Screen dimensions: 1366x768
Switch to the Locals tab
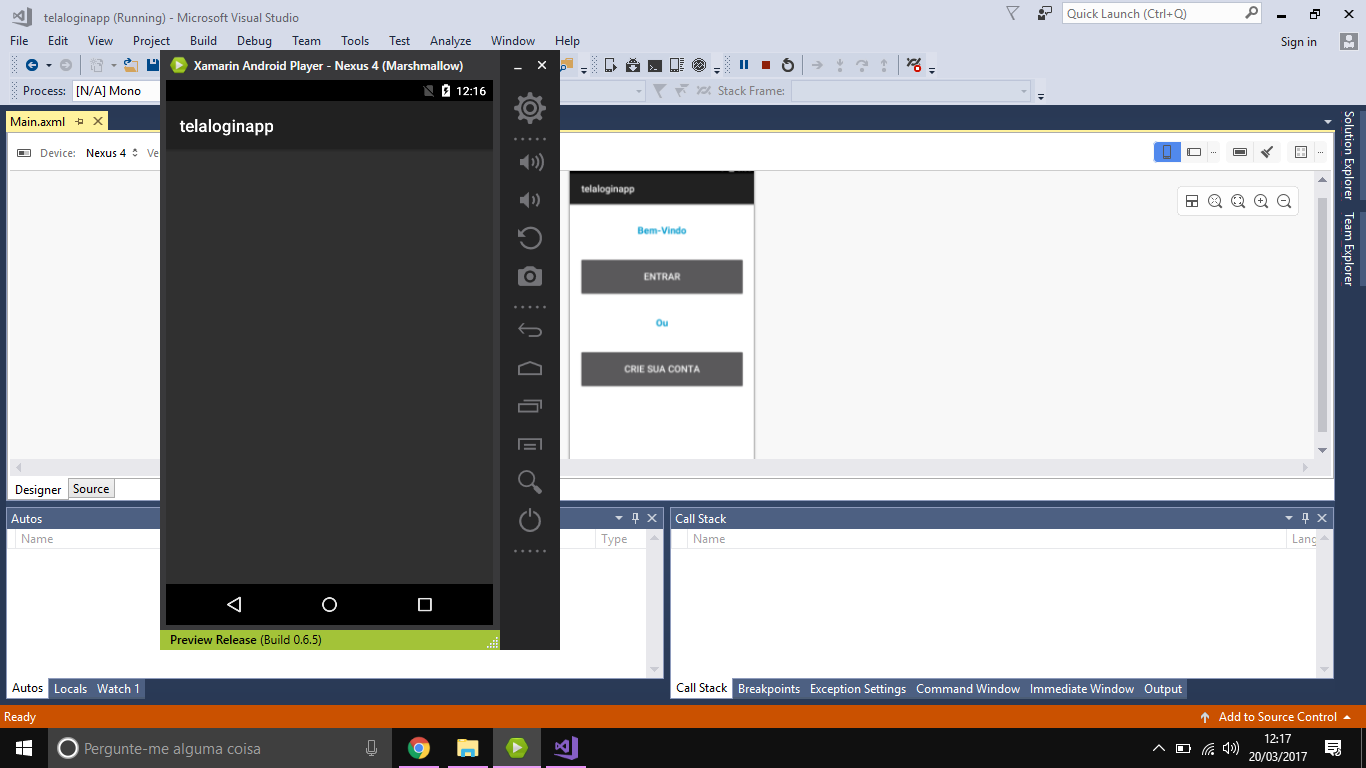(70, 689)
